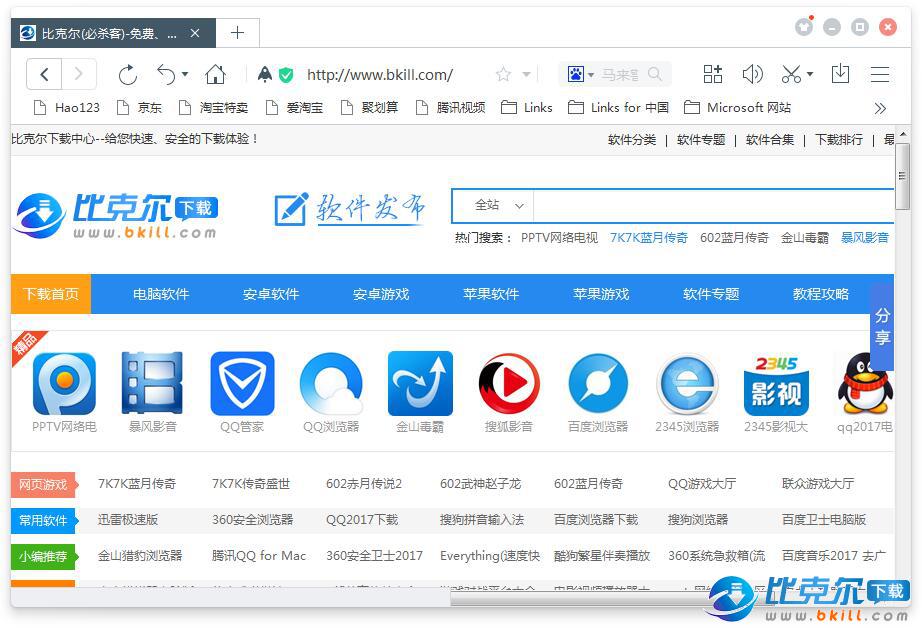The width and height of the screenshot is (922, 628).
Task: Open the 迅雷极速版 link
Action: [128, 520]
